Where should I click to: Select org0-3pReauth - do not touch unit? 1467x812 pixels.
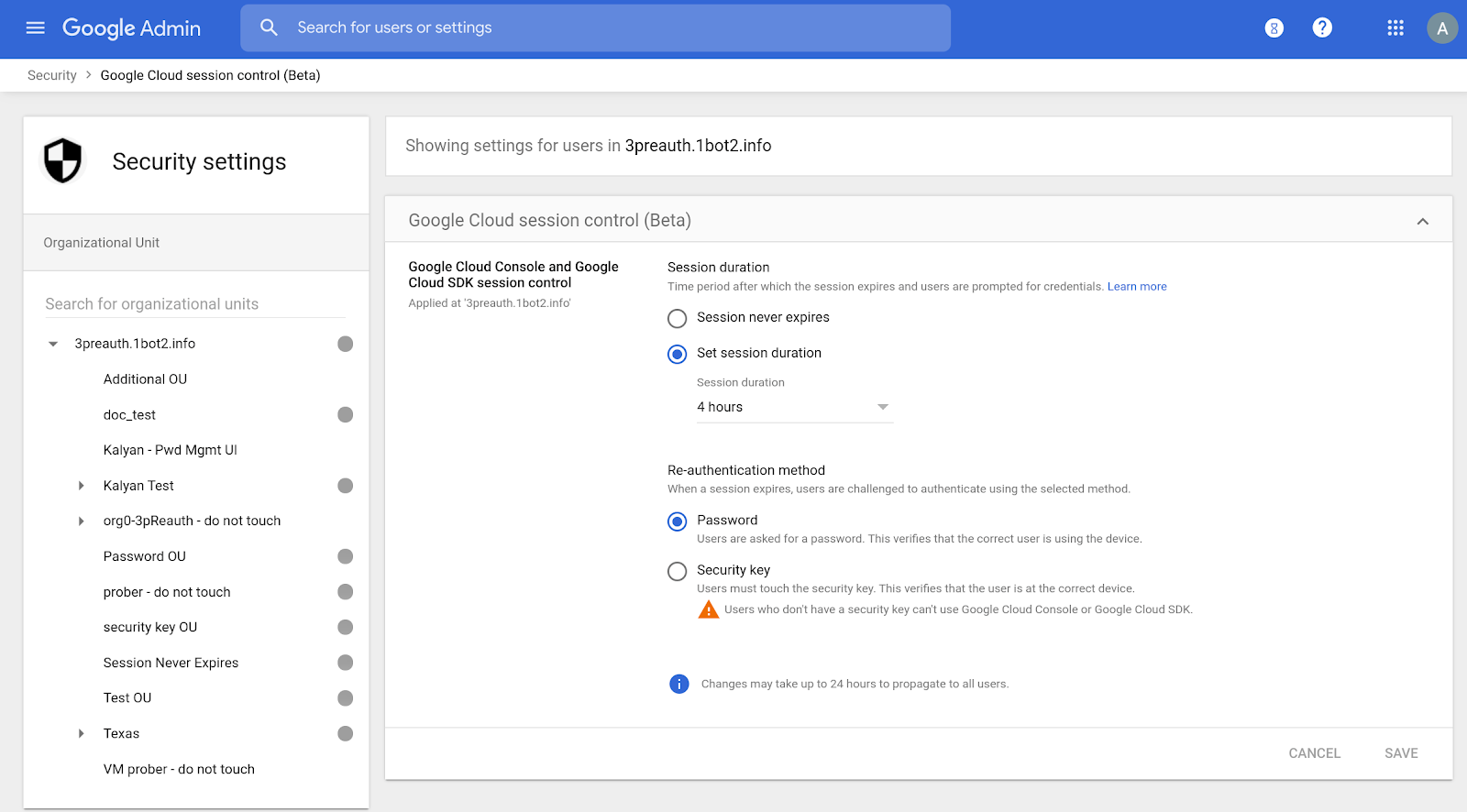point(192,521)
